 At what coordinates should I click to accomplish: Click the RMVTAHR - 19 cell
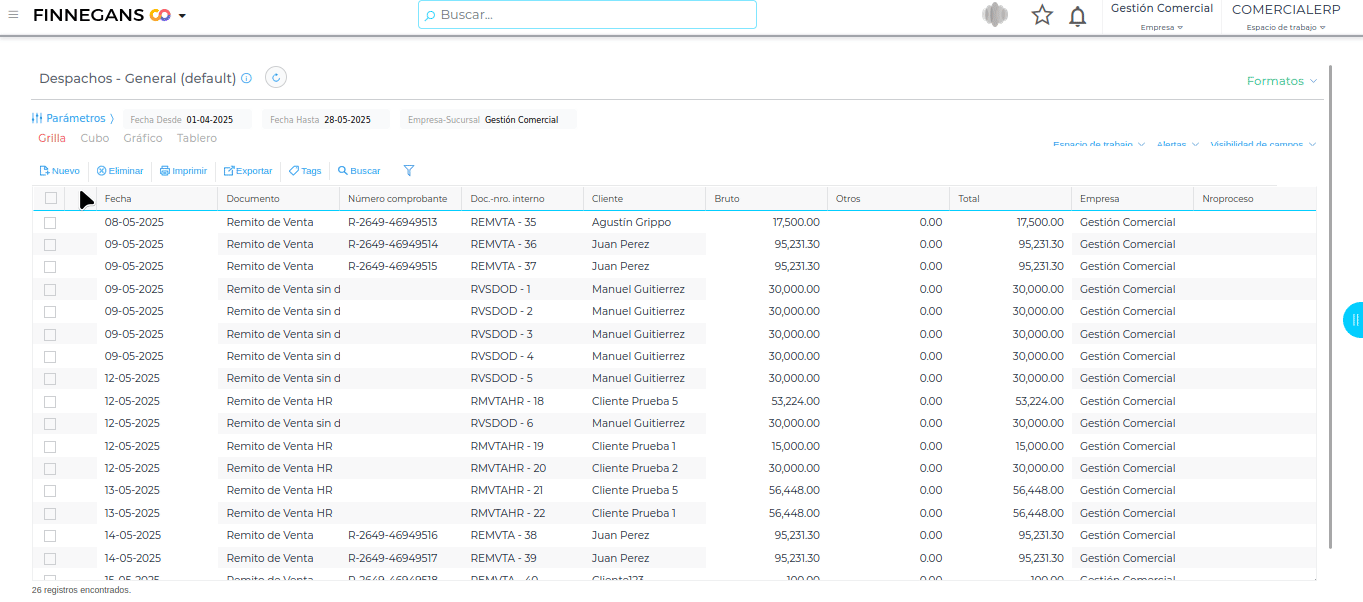(x=507, y=446)
